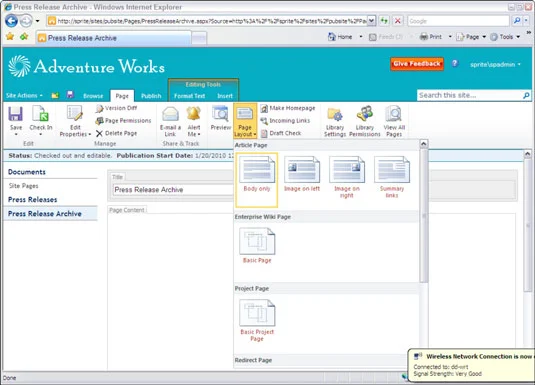The image size is (535, 385).
Task: Open the Home button dropdown arrow
Action: 361,37
